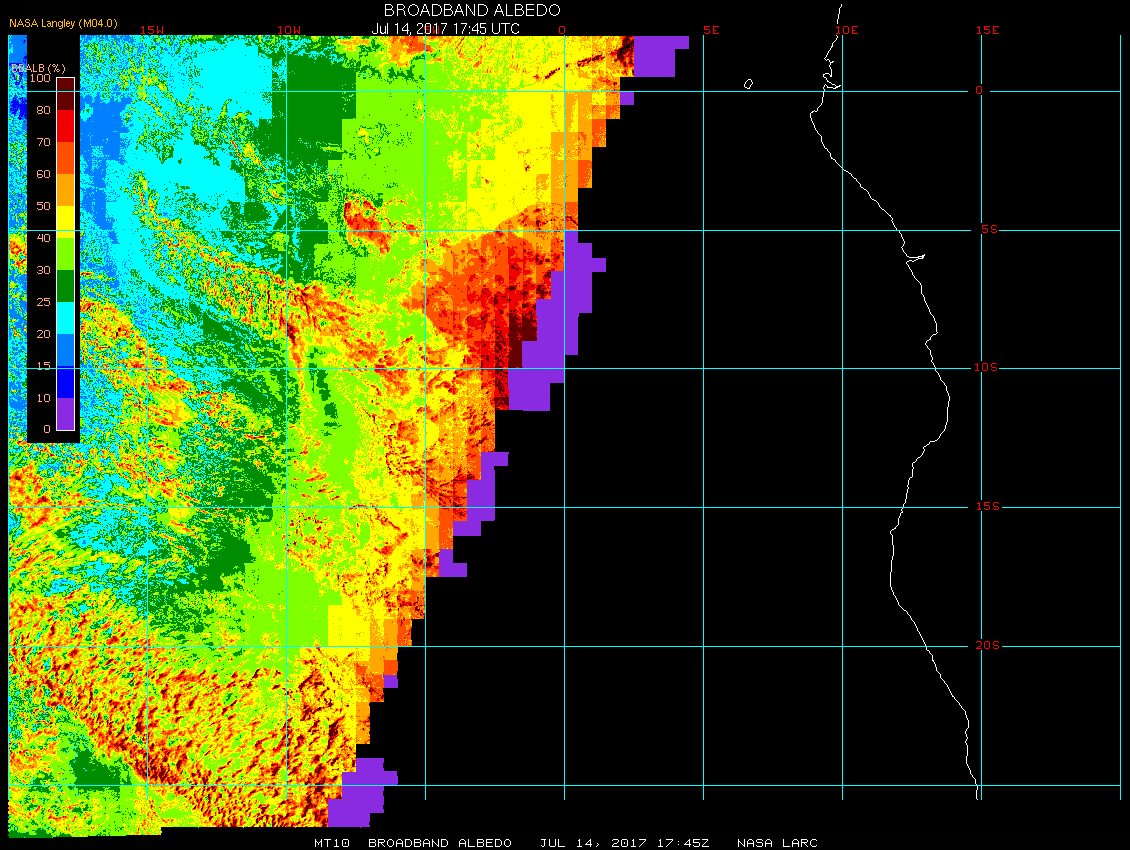Click the "5E" longitude label
Image resolution: width=1130 pixels, height=850 pixels.
pyautogui.click(x=711, y=30)
